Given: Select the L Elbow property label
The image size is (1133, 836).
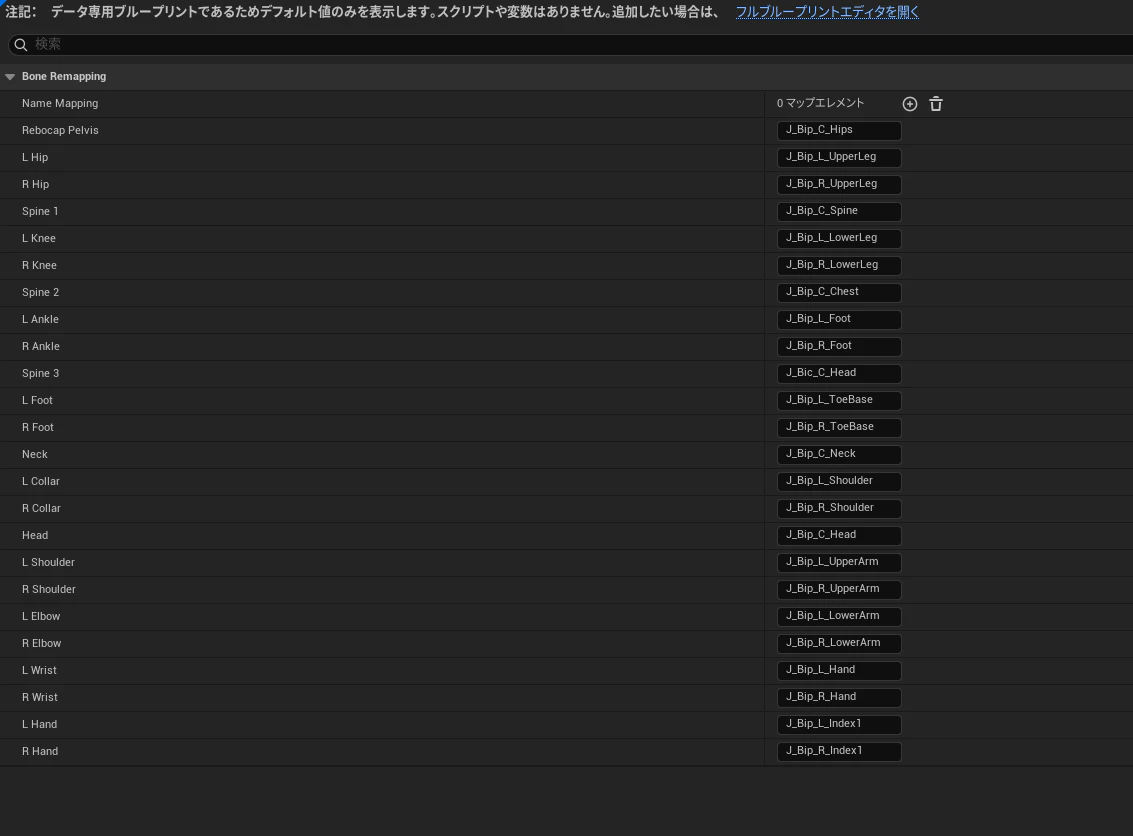Looking at the screenshot, I should pos(41,616).
